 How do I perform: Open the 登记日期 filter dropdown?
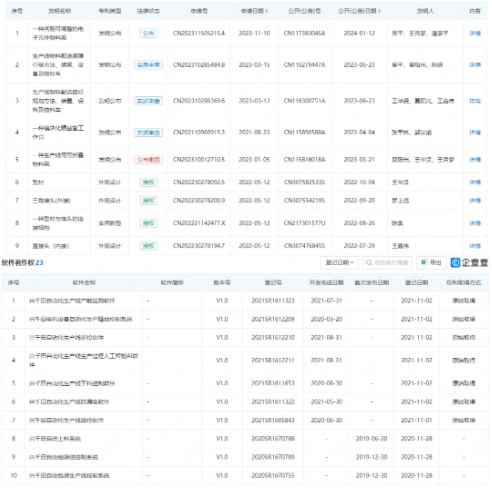point(339,263)
